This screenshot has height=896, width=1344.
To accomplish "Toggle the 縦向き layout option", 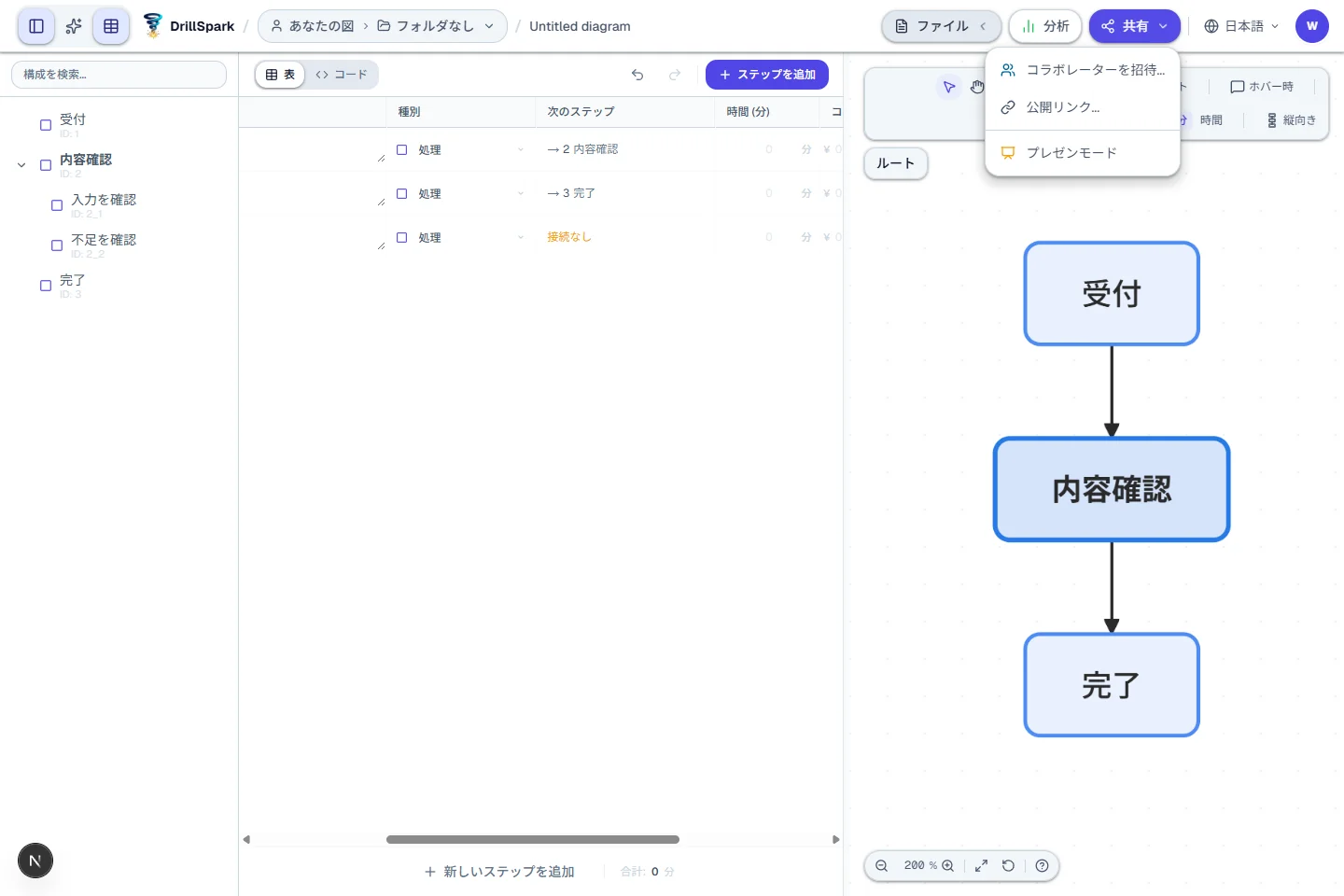I will pos(1292,120).
